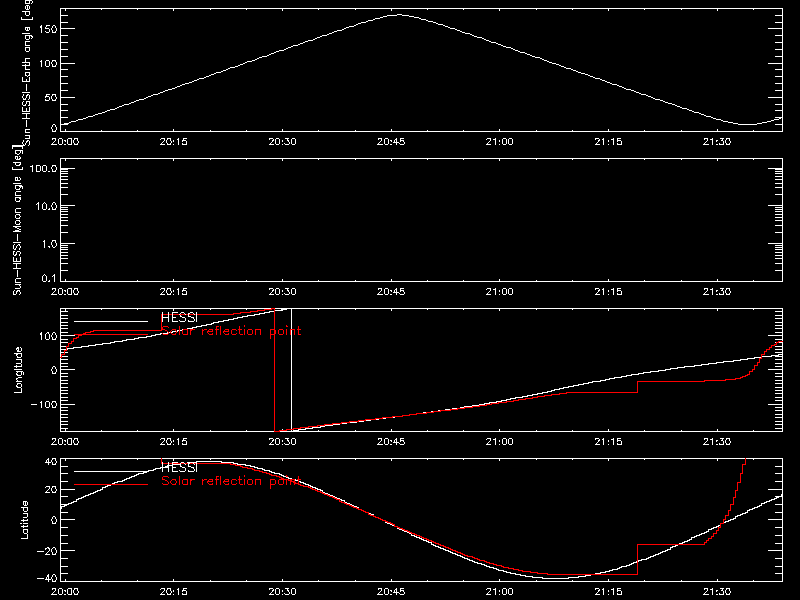Viewport: 800px width, 600px height.
Task: Click 20:45 time label under Moon angle plot
Action: 391,291
